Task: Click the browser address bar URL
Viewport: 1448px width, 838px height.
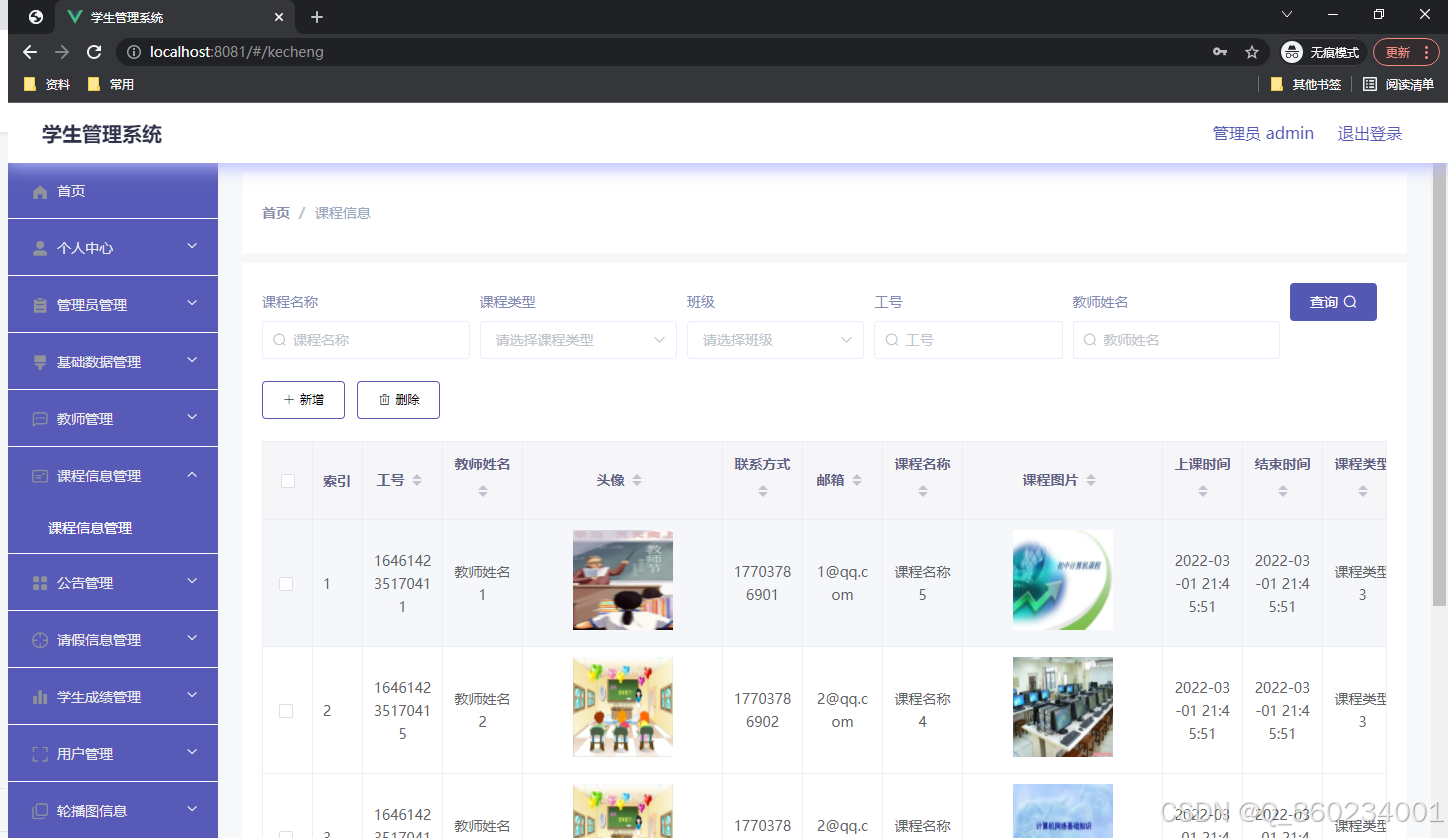Action: click(237, 52)
